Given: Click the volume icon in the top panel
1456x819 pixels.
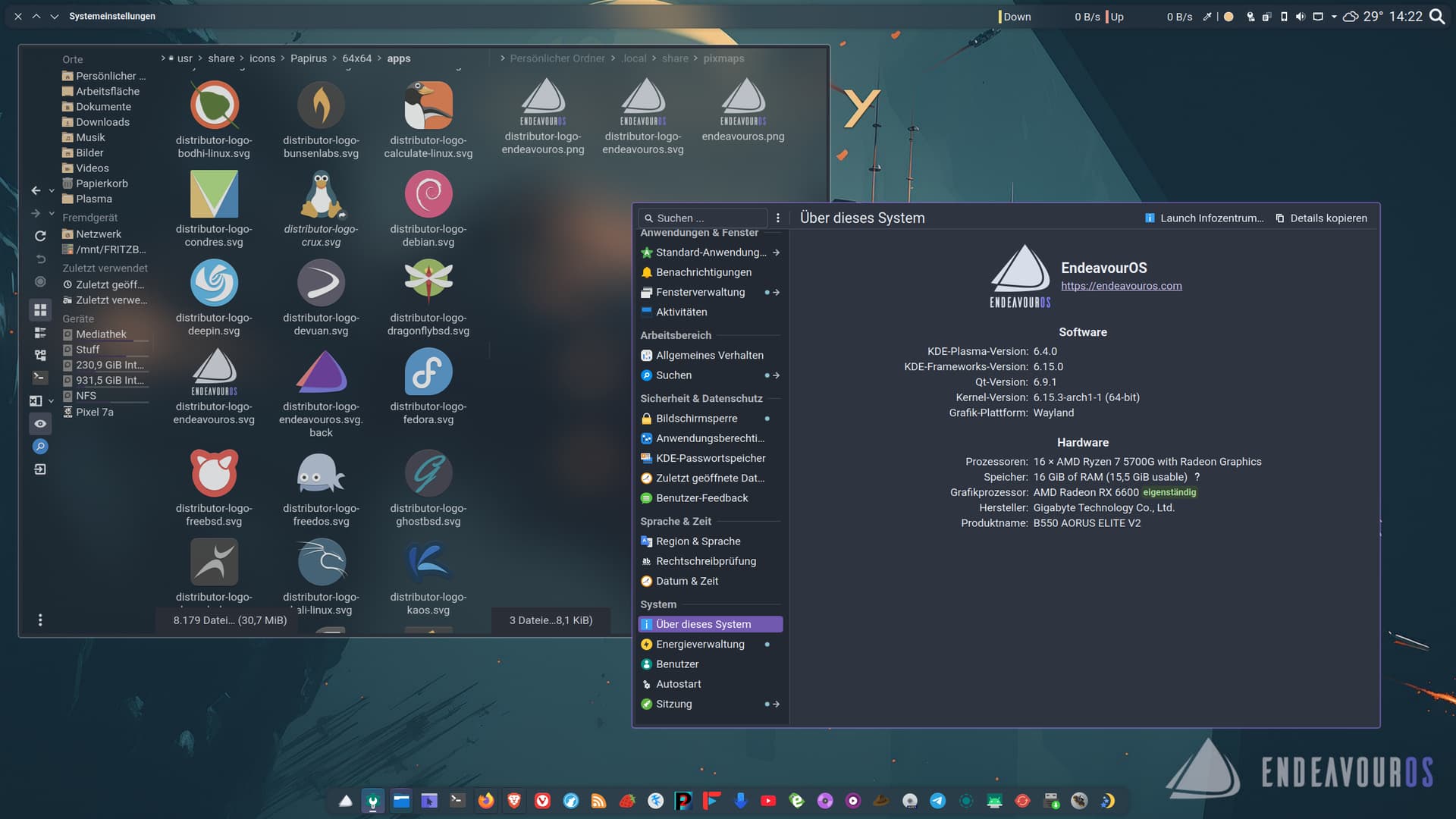Looking at the screenshot, I should pos(1300,17).
